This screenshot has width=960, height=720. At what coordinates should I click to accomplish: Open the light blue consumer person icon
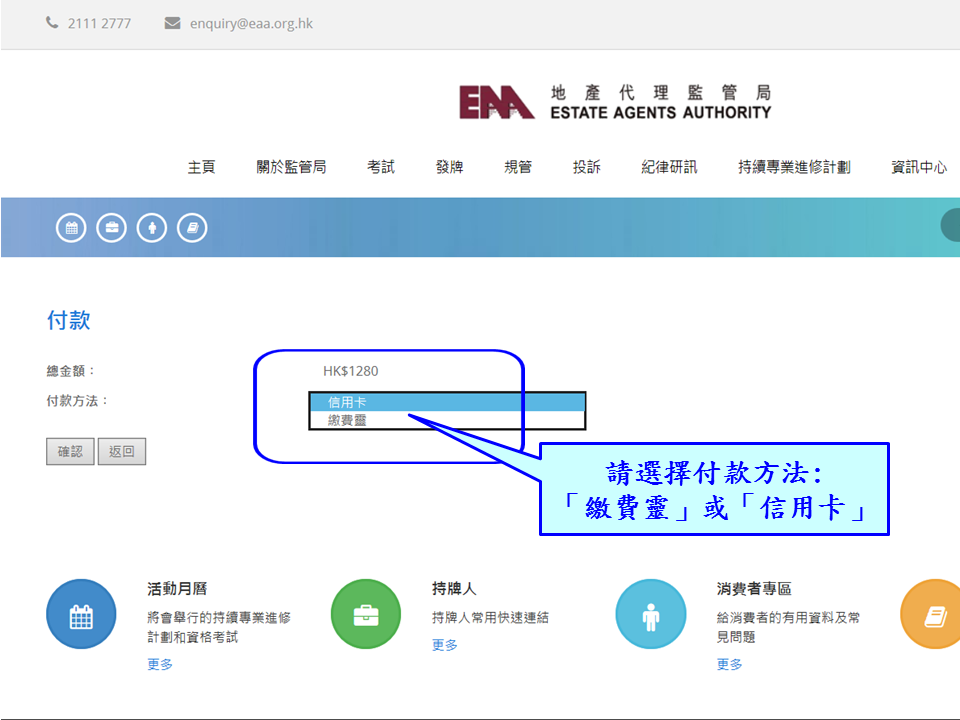pos(650,615)
